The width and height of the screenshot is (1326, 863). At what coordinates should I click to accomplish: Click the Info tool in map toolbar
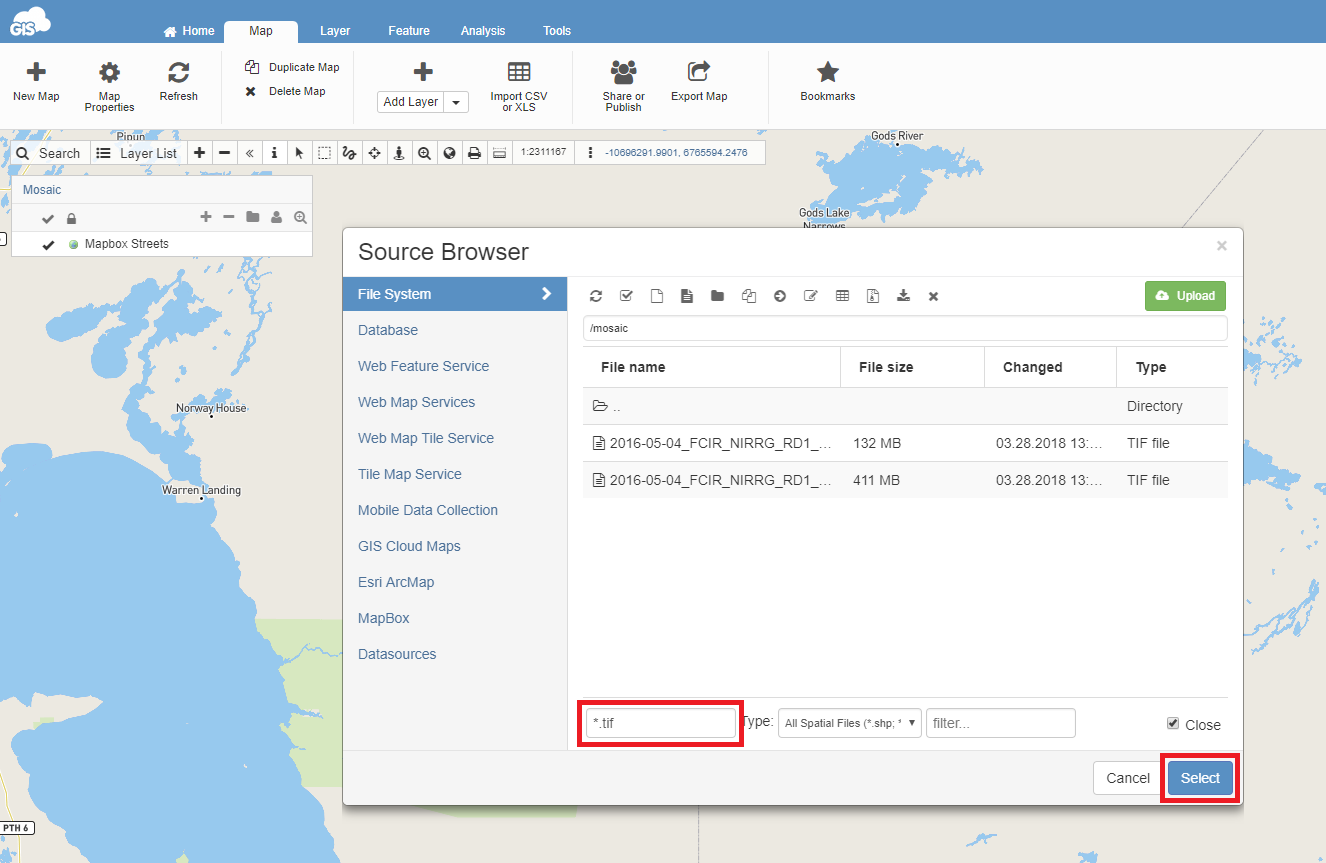[x=274, y=153]
